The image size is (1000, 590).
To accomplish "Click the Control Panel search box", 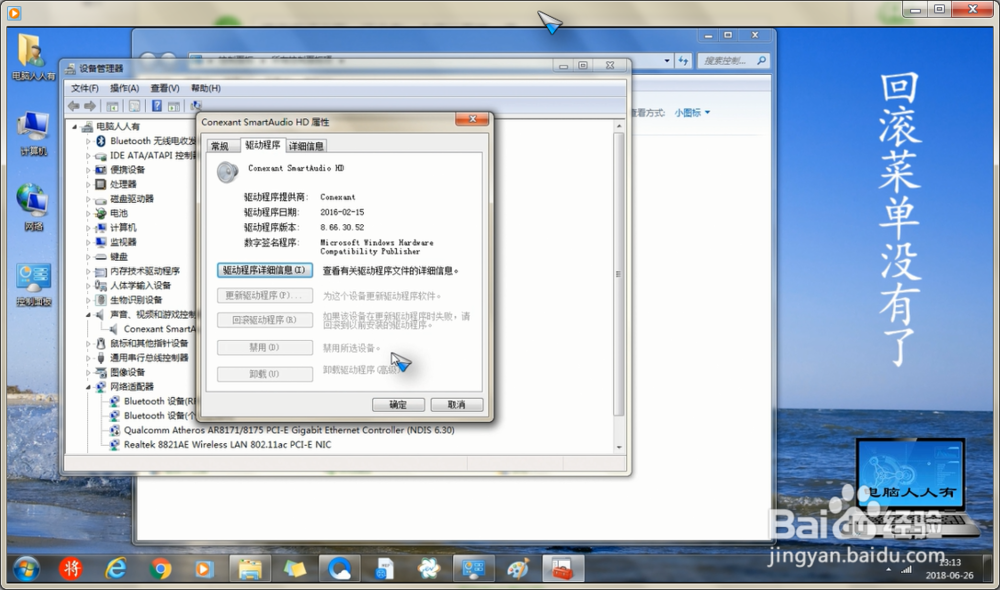I will pos(733,61).
